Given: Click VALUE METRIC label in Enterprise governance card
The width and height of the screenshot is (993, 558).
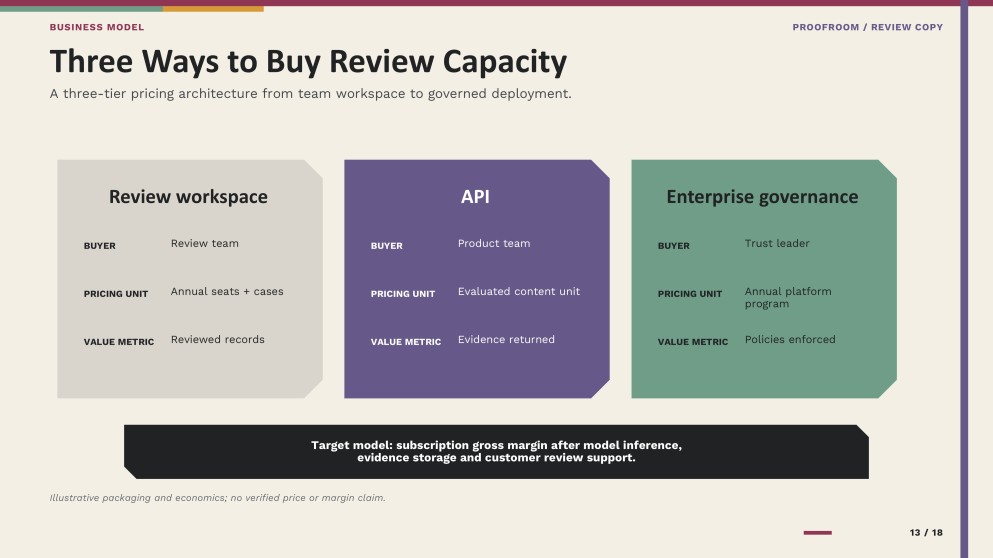Looking at the screenshot, I should click(693, 342).
